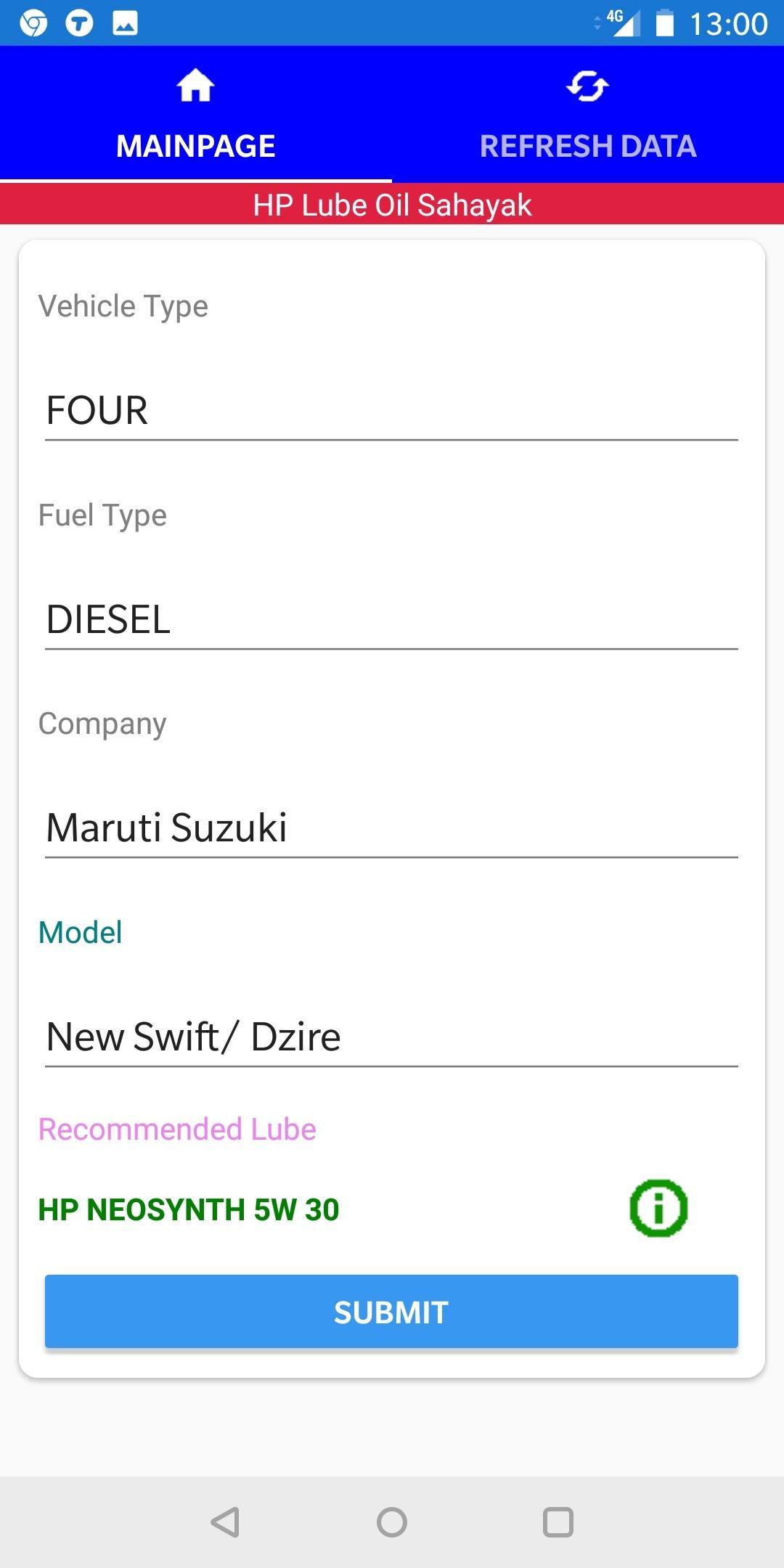The image size is (784, 1568).
Task: Open the Fuel Type dropdown showing DIESEL
Action: click(391, 619)
